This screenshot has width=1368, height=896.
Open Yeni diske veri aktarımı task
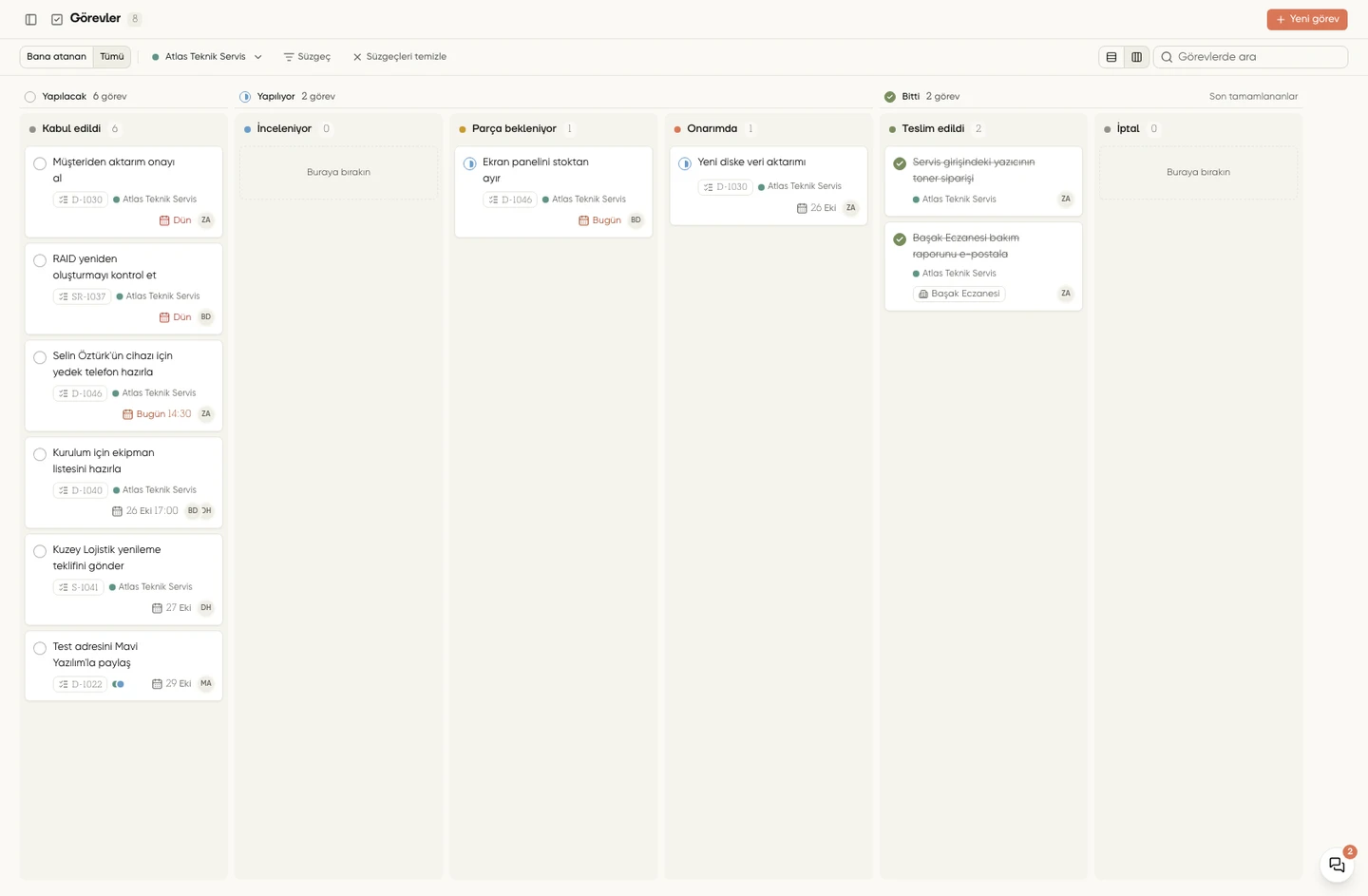(x=769, y=186)
